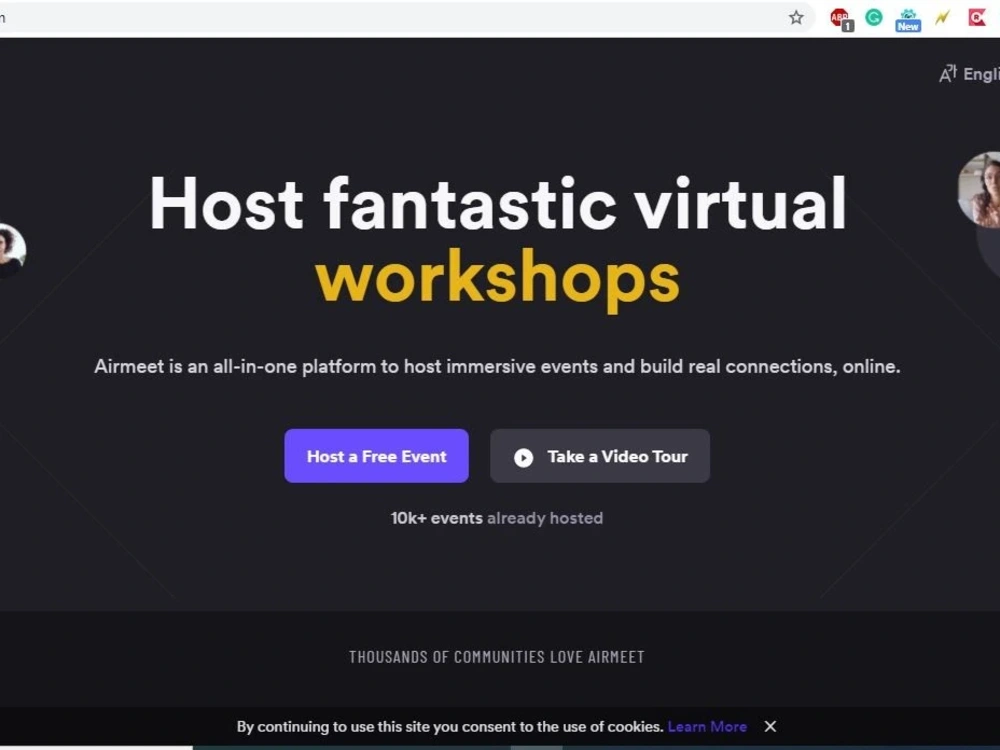Click the 'Airmeet is an all-in-one platform' tagline
The width and height of the screenshot is (1000, 750).
497,367
